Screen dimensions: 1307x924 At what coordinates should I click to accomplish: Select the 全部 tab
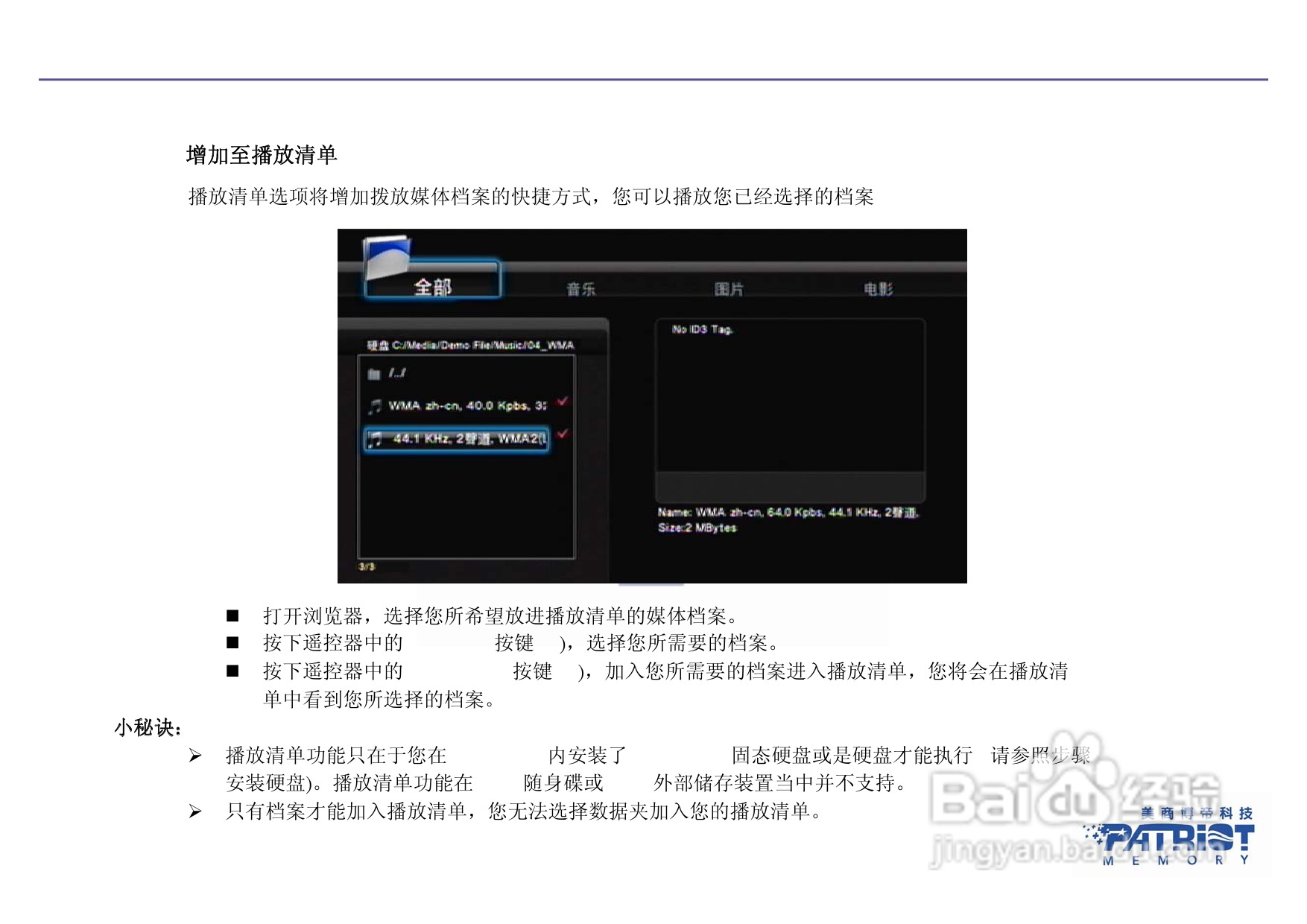[434, 285]
